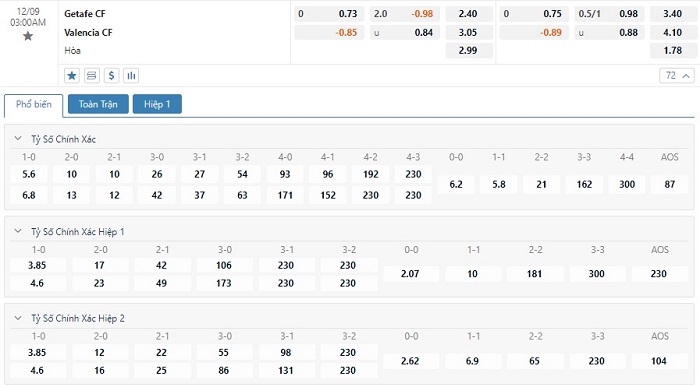Click the blue star favorite icon

pyautogui.click(x=72, y=75)
